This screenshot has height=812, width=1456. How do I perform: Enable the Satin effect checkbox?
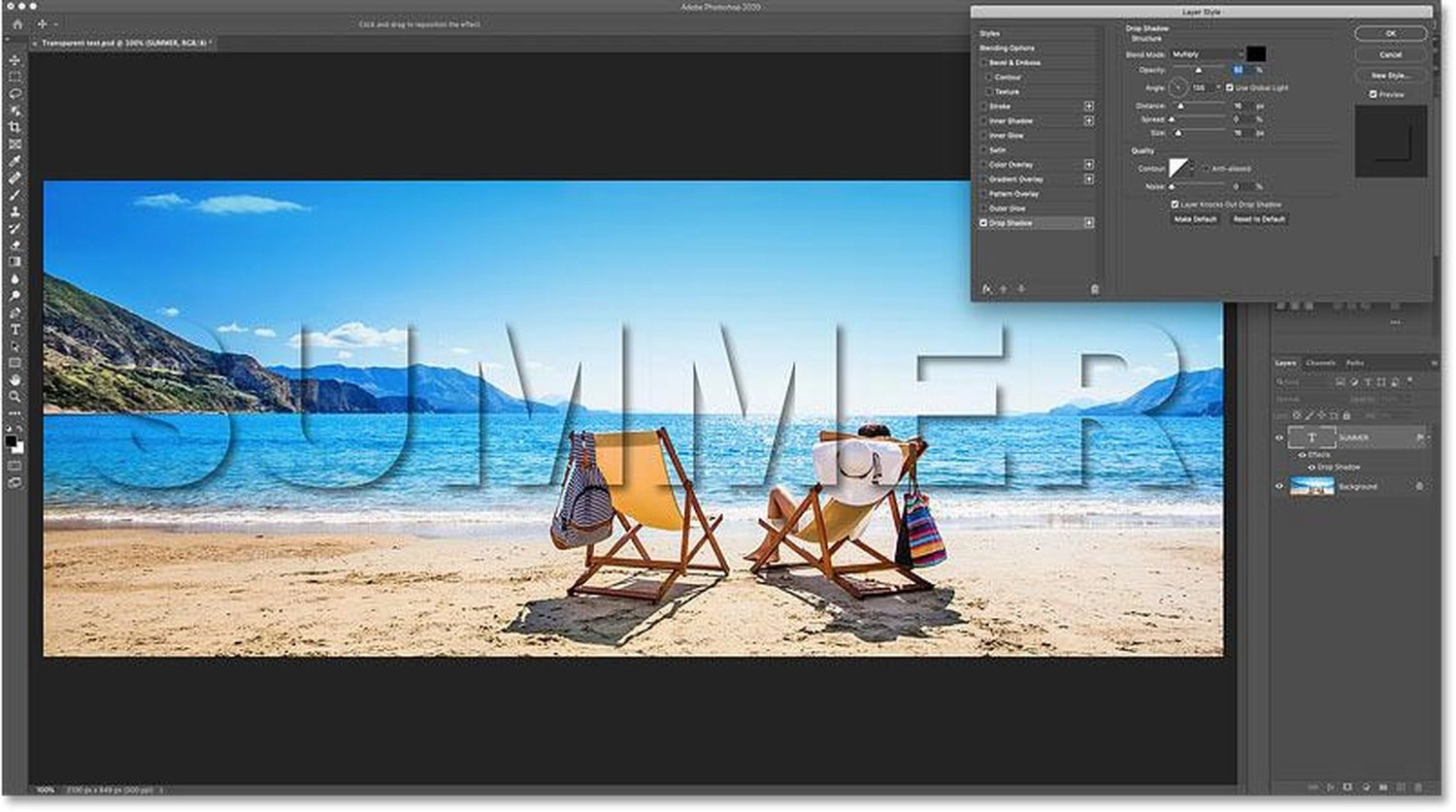pyautogui.click(x=983, y=150)
